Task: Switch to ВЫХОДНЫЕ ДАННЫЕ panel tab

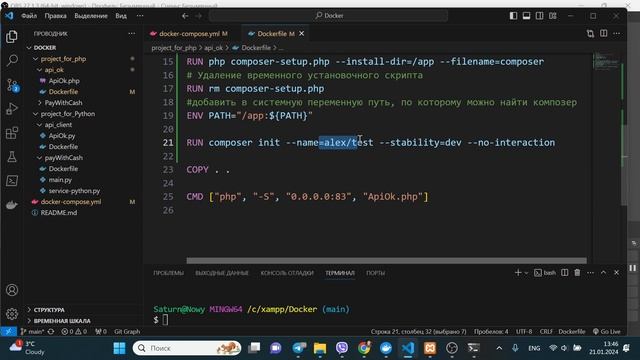Action: point(222,273)
